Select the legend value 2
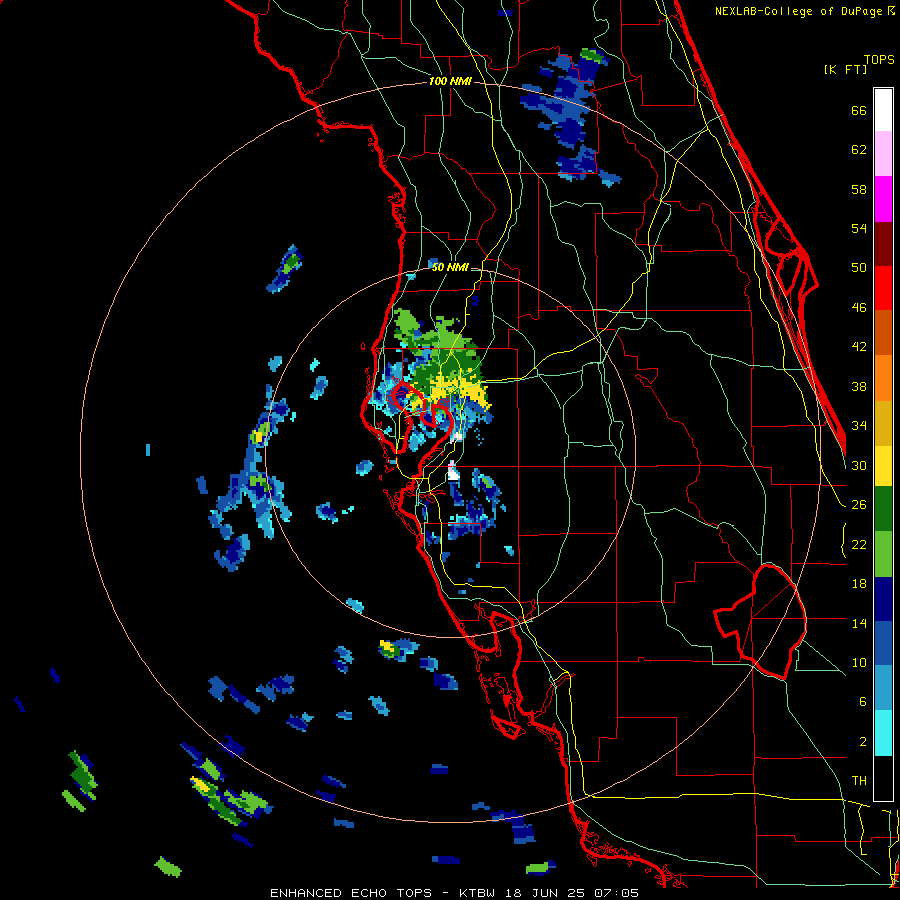The width and height of the screenshot is (900, 900). pos(863,742)
